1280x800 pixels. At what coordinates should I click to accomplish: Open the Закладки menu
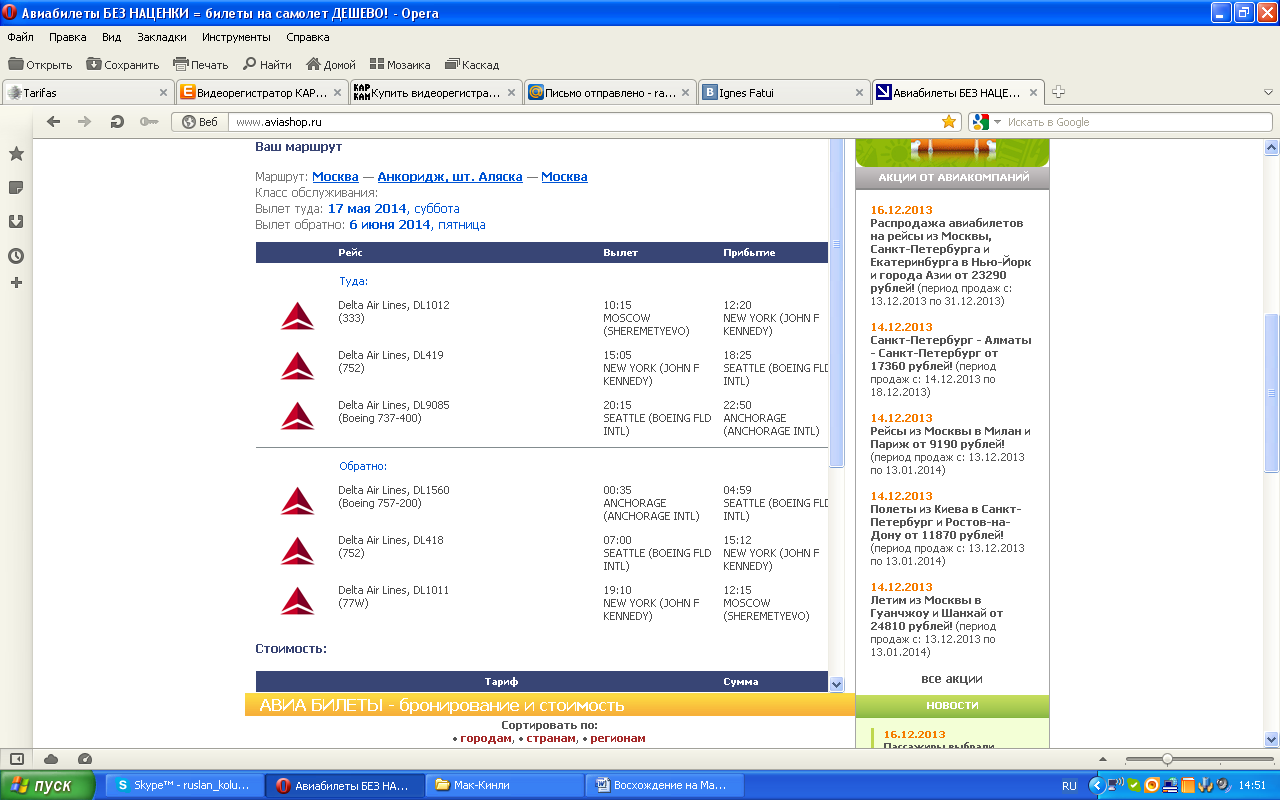[162, 37]
